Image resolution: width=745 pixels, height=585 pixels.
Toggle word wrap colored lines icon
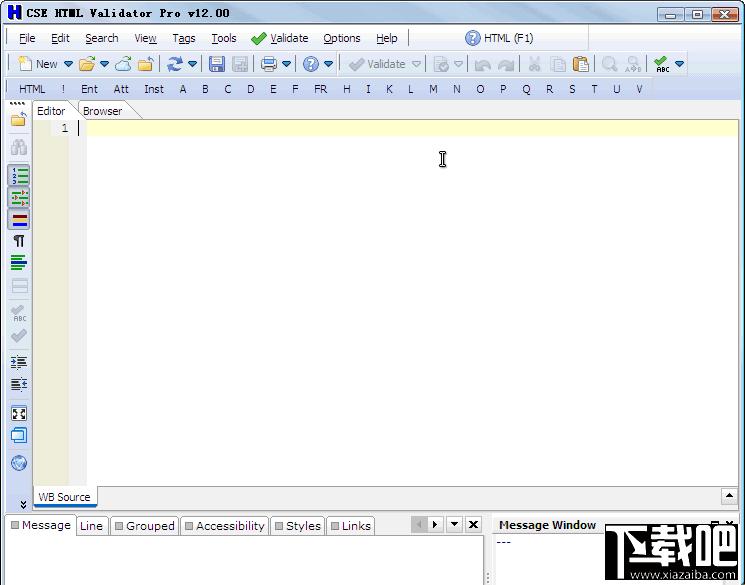(x=19, y=262)
